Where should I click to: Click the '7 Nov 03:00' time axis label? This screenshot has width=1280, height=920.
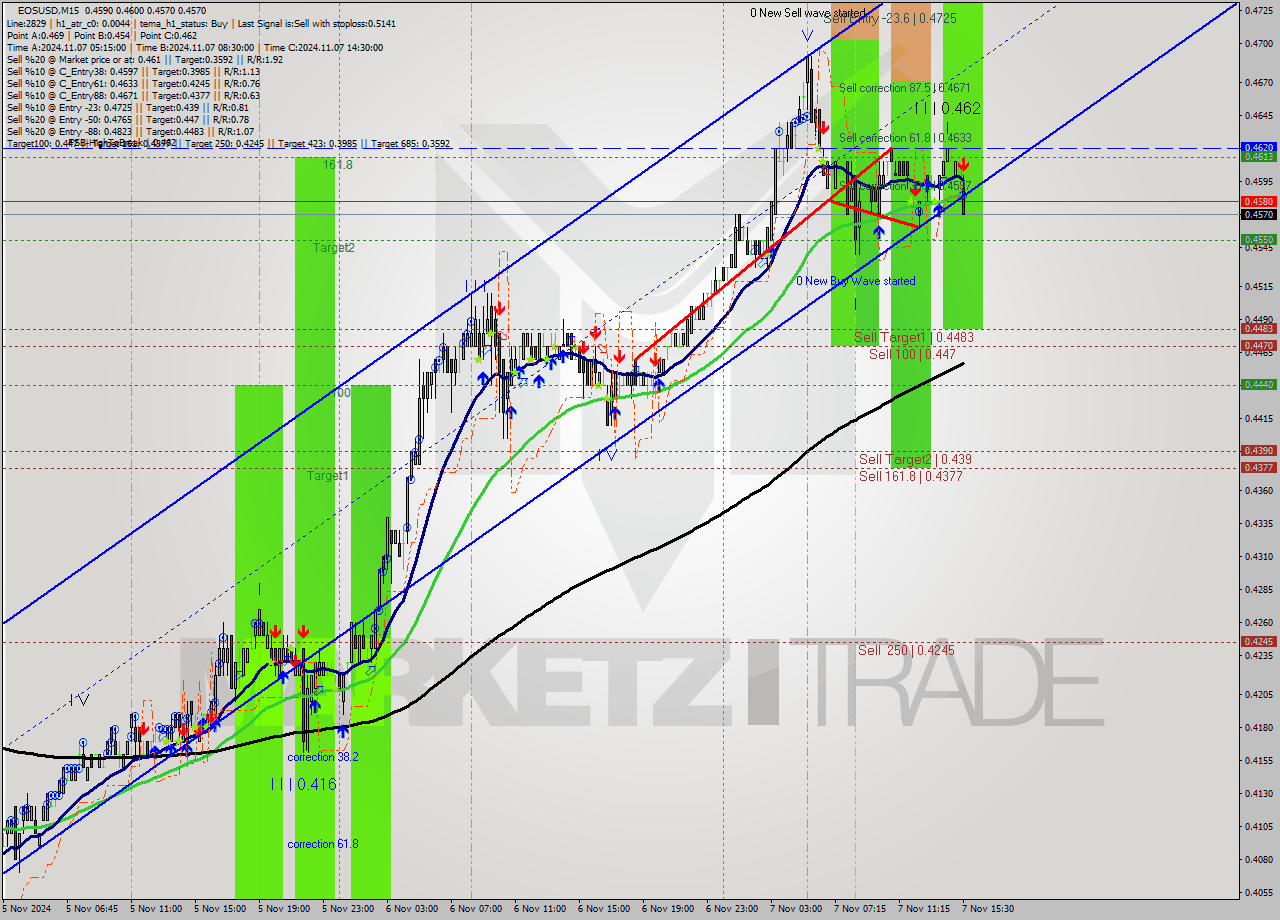click(796, 909)
